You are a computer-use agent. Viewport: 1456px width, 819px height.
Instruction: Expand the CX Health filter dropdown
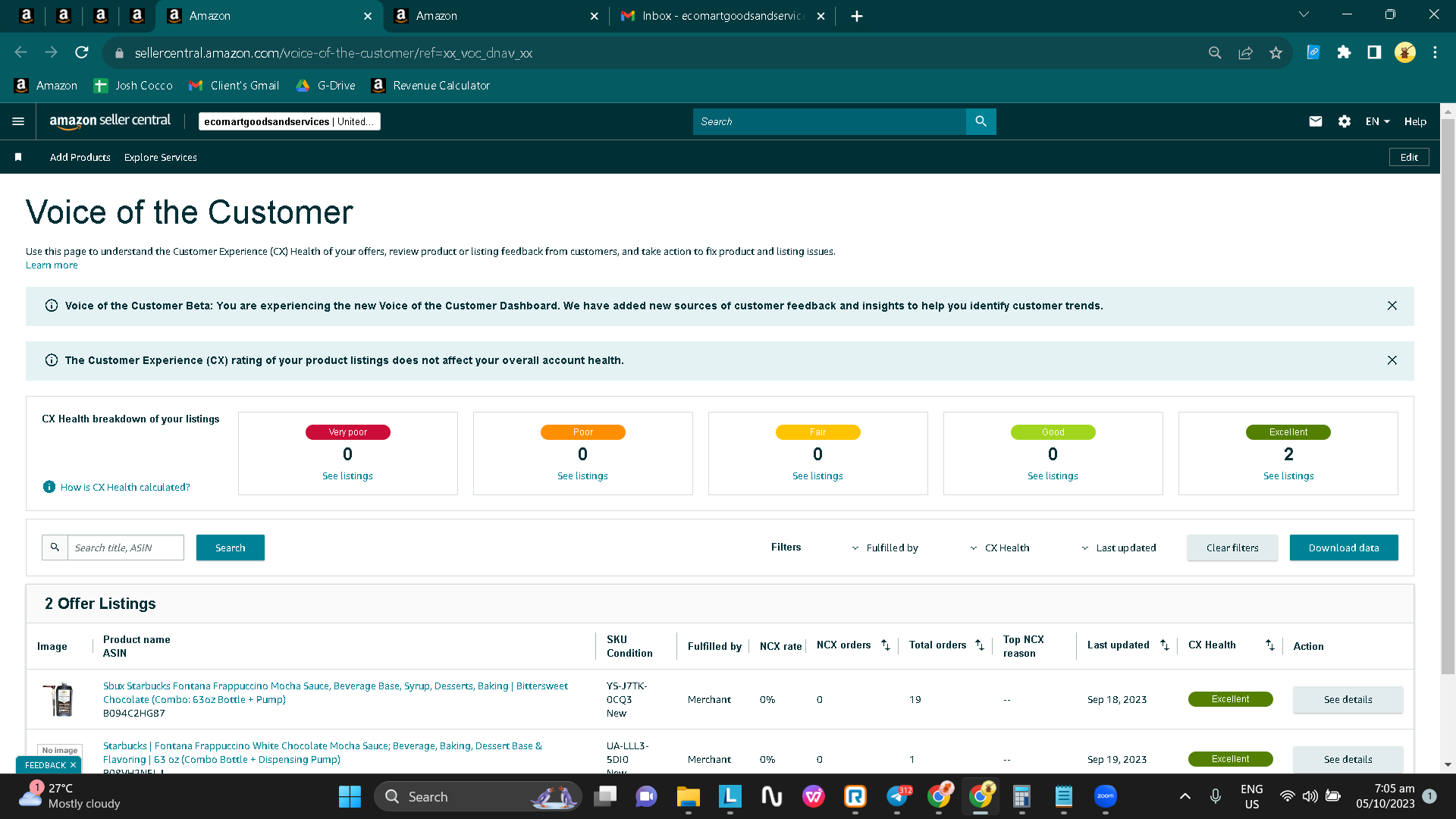tap(999, 548)
